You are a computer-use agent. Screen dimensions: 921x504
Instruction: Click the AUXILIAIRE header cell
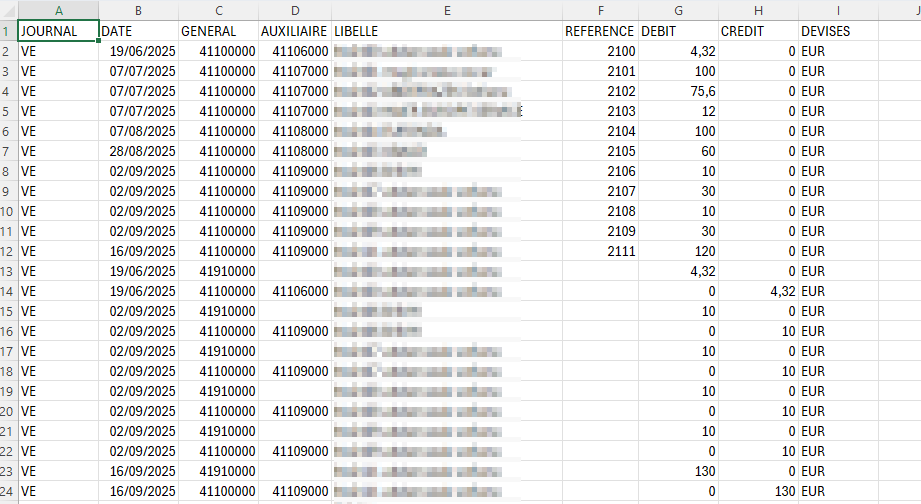294,31
